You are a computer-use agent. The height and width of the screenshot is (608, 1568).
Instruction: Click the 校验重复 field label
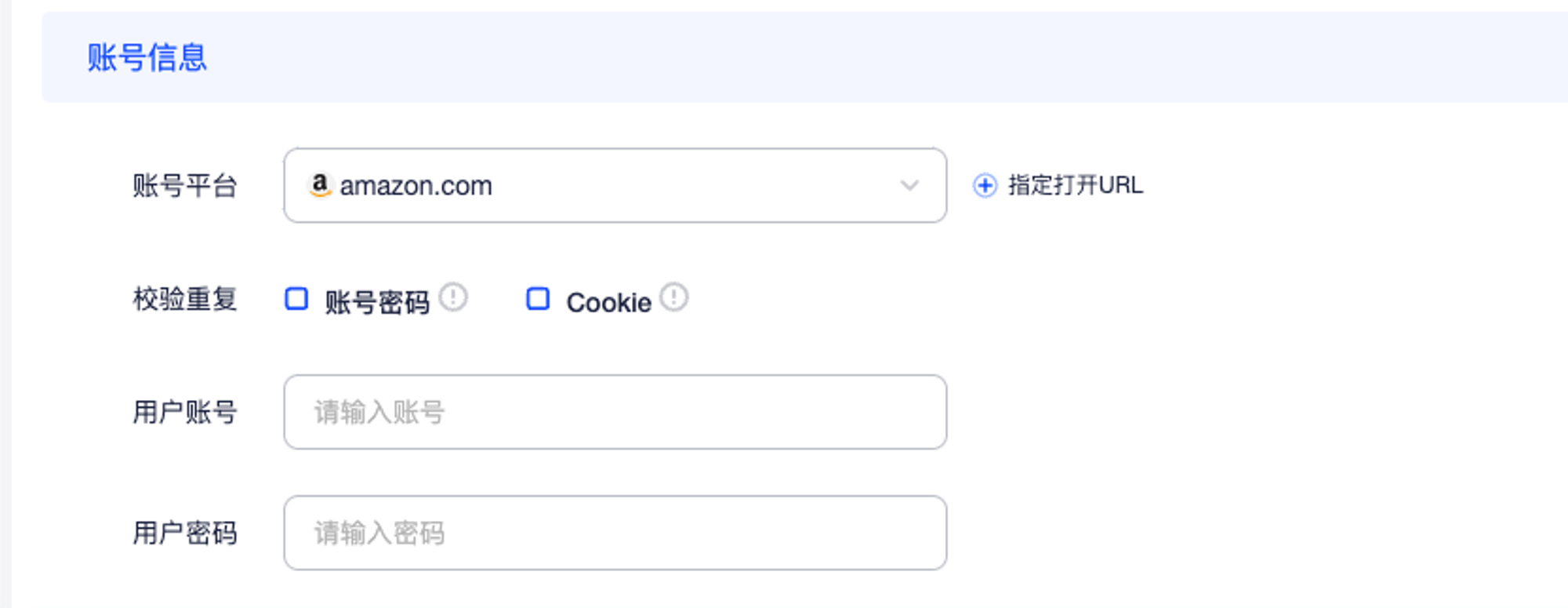[186, 298]
